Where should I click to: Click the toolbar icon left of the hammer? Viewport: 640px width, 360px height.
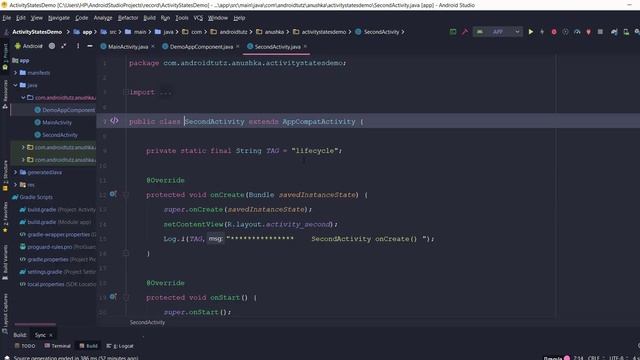[453, 32]
